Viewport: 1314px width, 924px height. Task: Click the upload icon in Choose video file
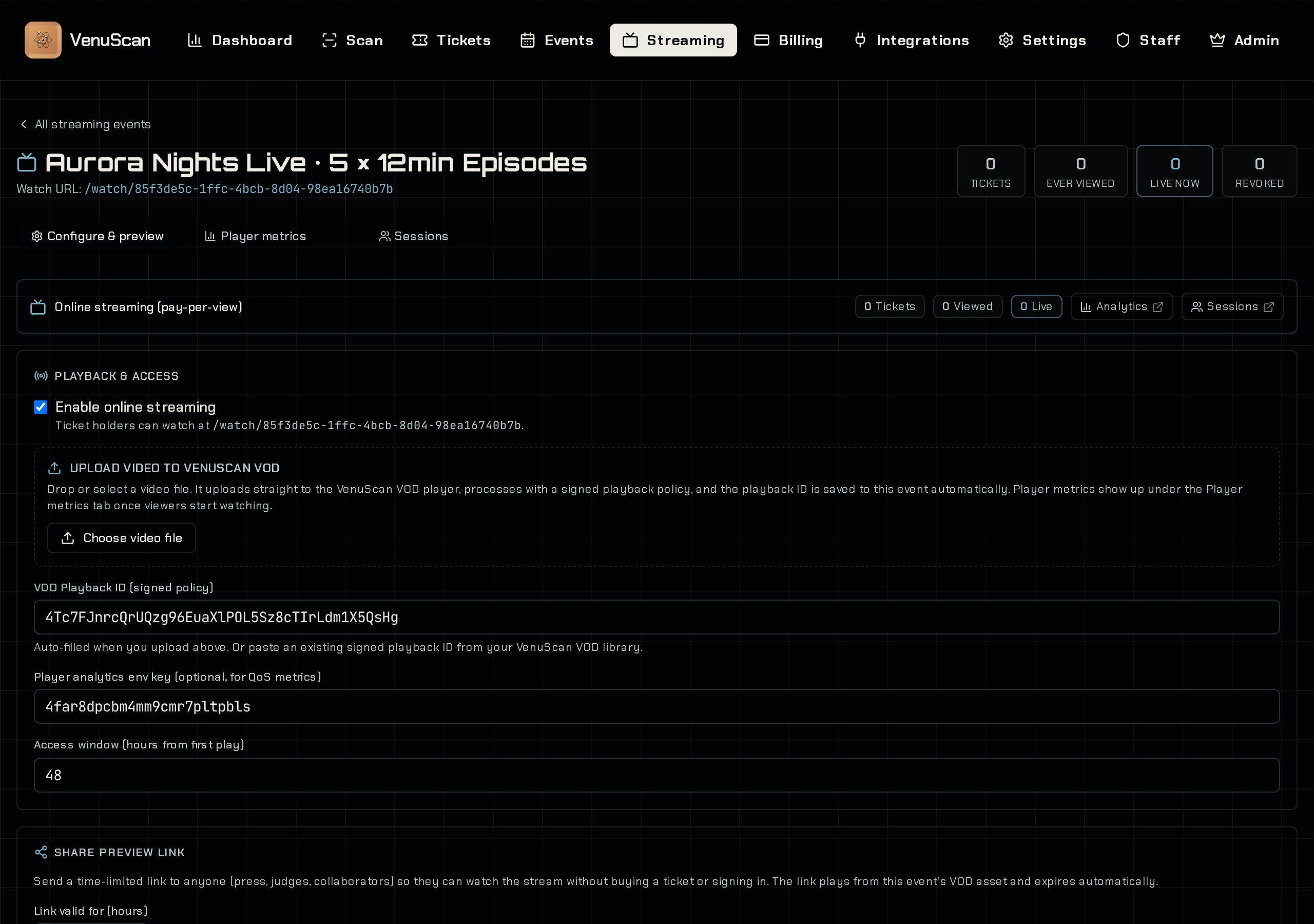68,538
